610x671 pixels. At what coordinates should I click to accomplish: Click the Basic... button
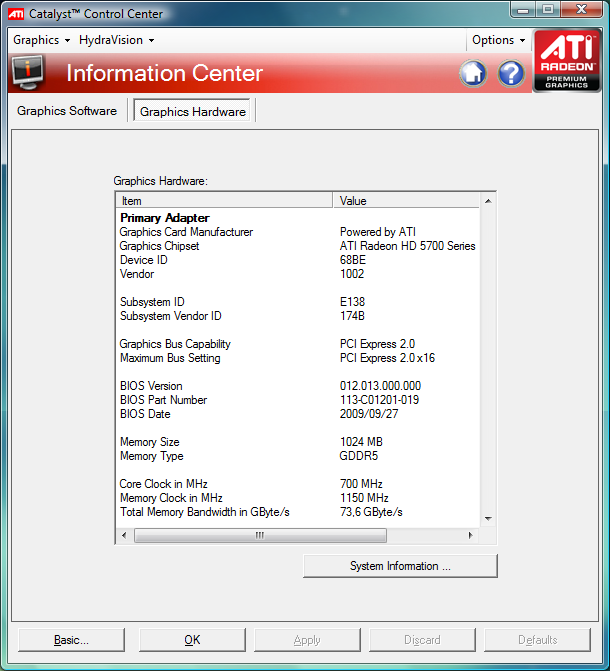pos(71,640)
